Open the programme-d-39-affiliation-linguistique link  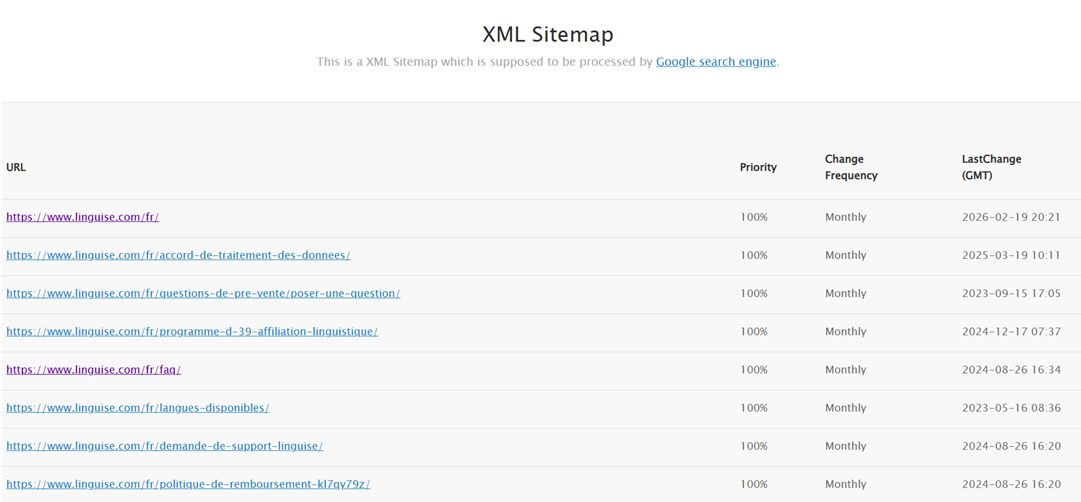tap(192, 331)
